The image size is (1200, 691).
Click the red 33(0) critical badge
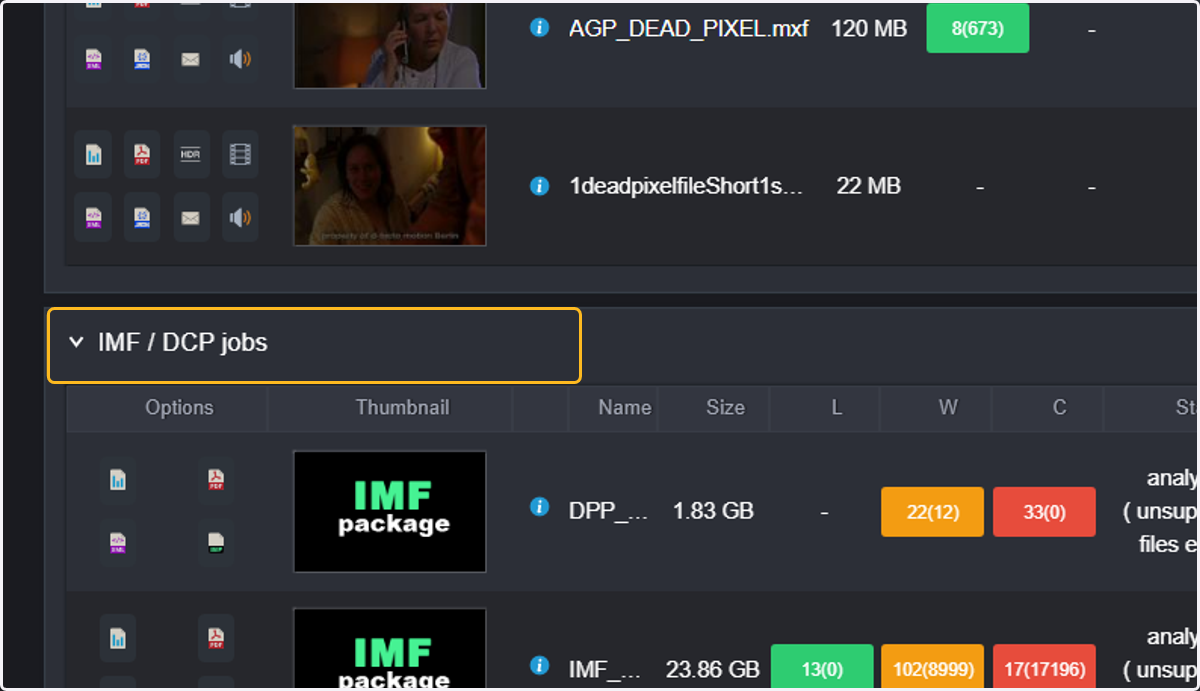[x=1044, y=512]
